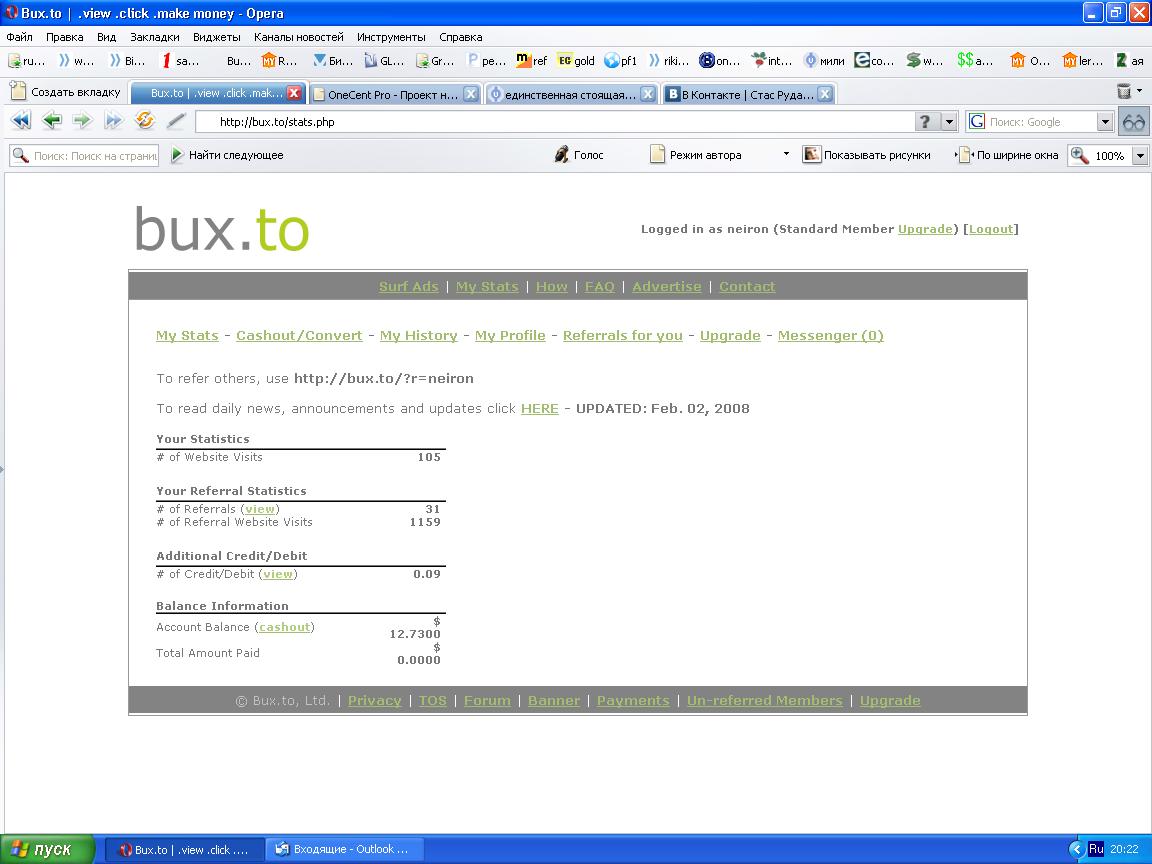Click Найти следующее (find next) button

click(x=227, y=155)
